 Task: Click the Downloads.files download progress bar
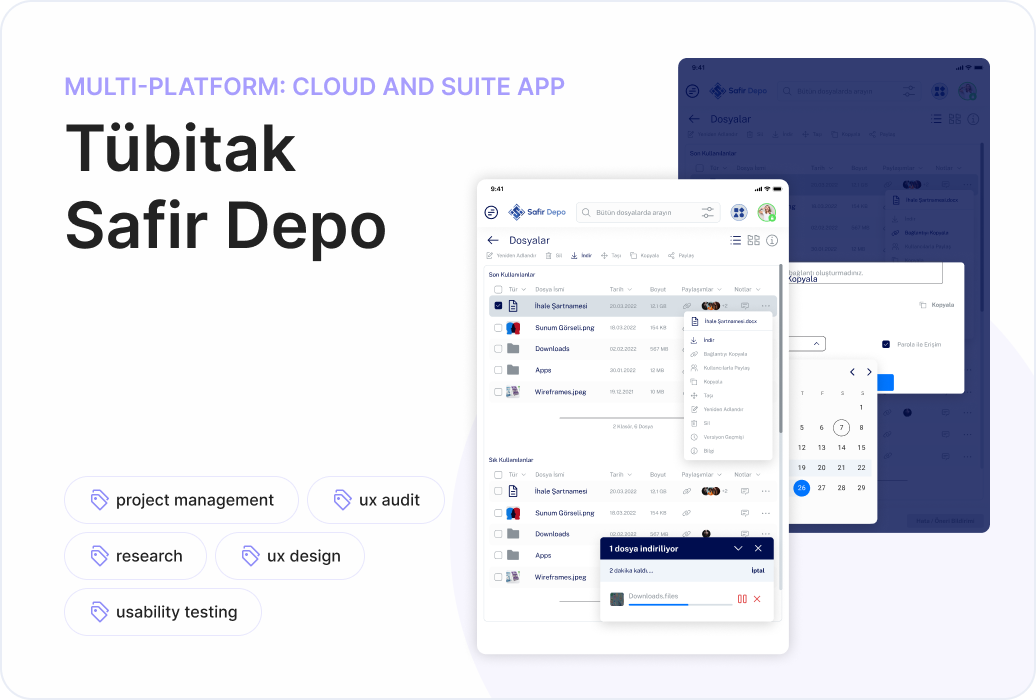click(x=680, y=604)
